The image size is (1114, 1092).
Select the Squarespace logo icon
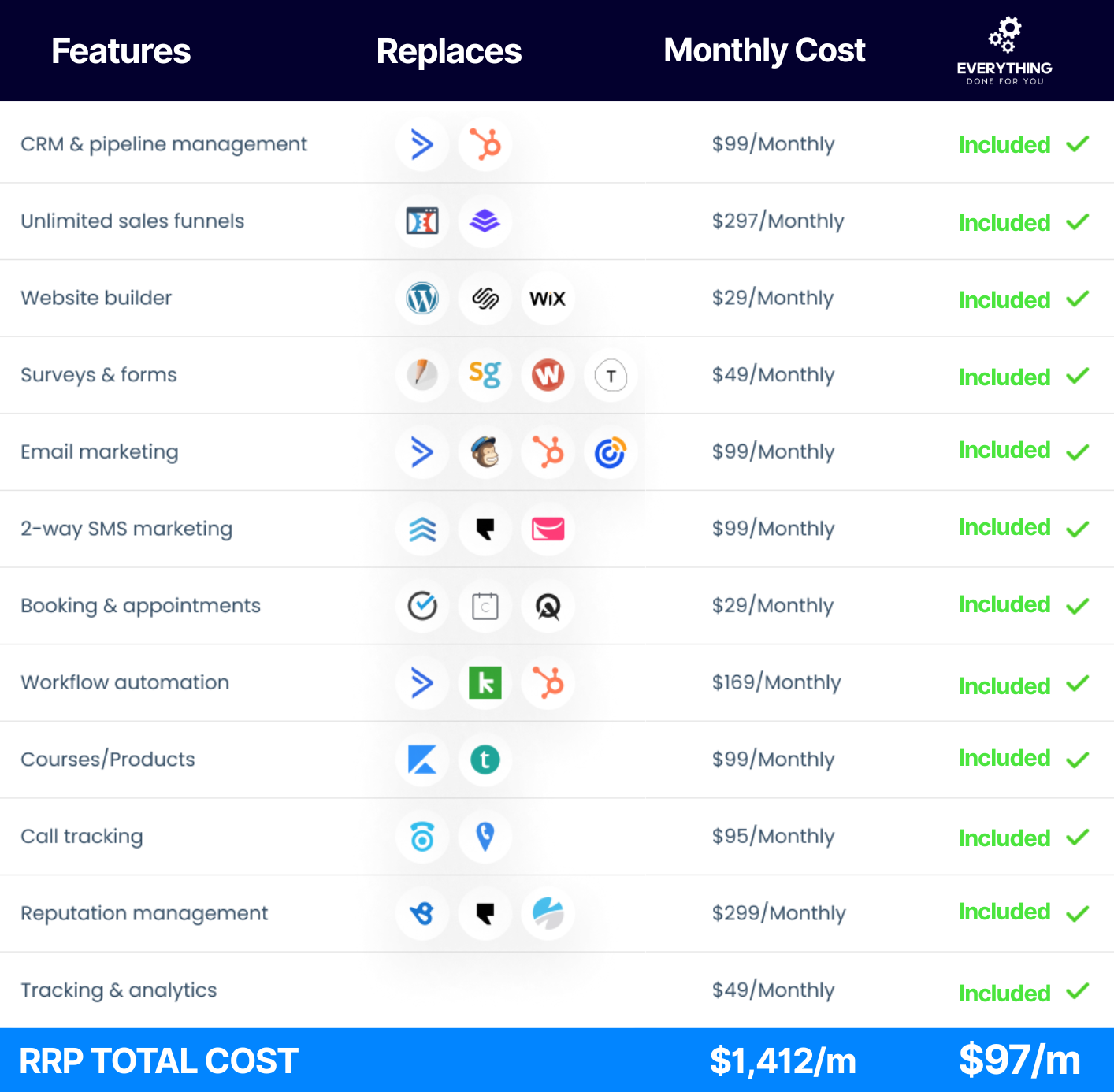(x=485, y=299)
